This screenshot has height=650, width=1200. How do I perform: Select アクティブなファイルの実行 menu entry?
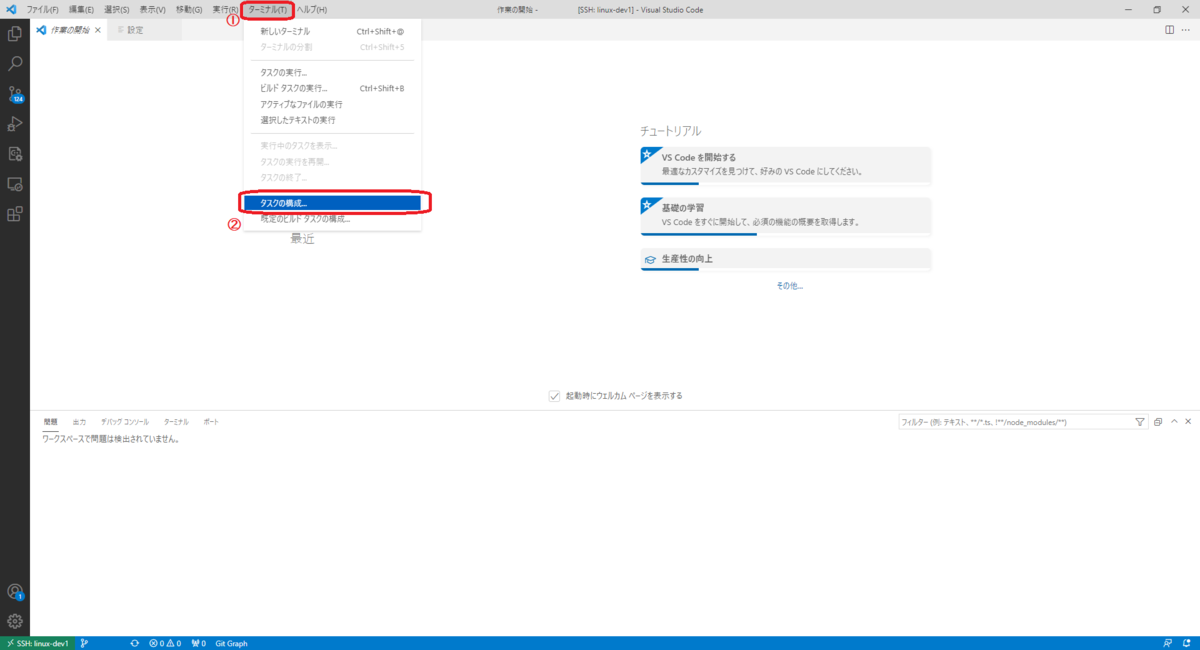pyautogui.click(x=332, y=104)
